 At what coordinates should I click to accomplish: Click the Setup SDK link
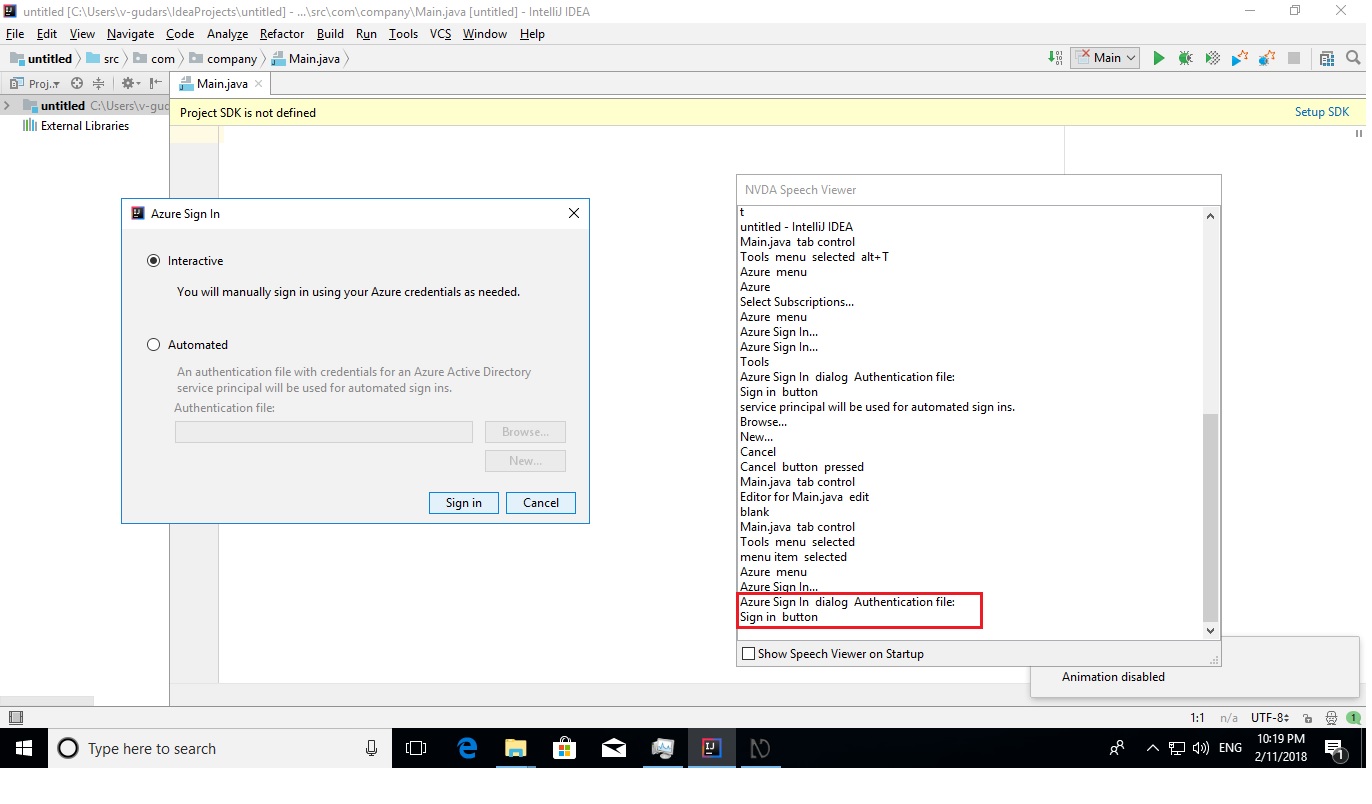1321,111
